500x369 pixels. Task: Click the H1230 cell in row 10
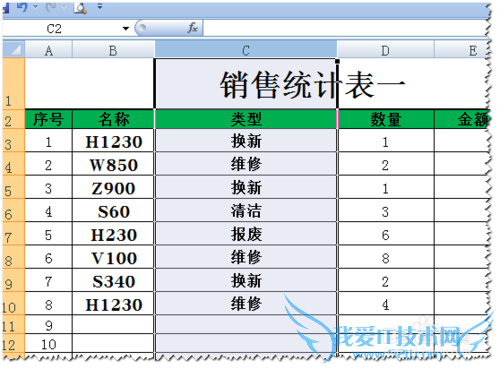click(113, 304)
